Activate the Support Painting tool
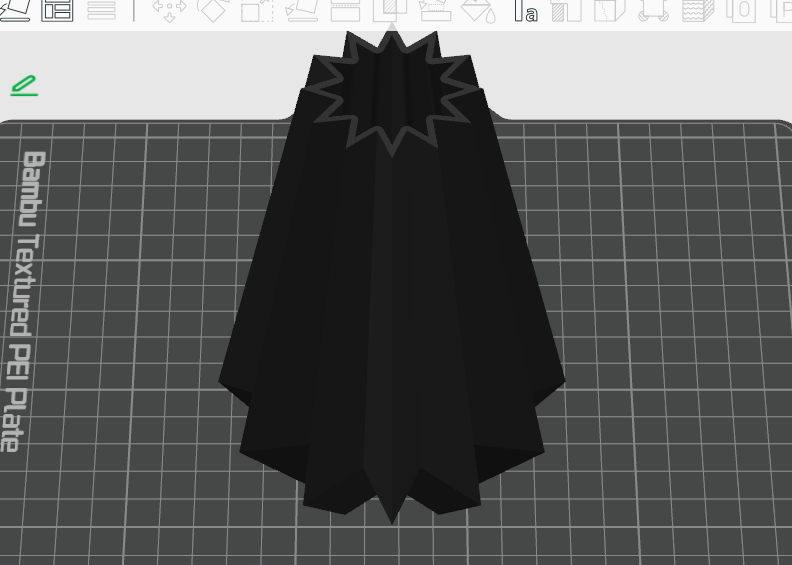Screen dimensions: 792x565 click(x=434, y=10)
